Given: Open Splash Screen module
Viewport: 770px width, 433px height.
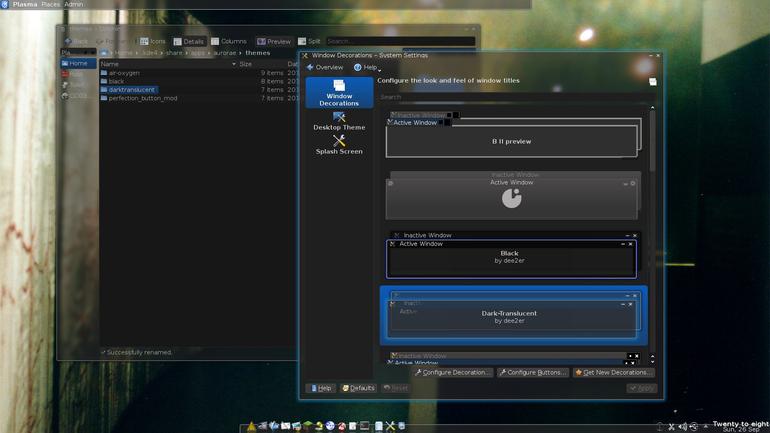Looking at the screenshot, I should click(339, 145).
